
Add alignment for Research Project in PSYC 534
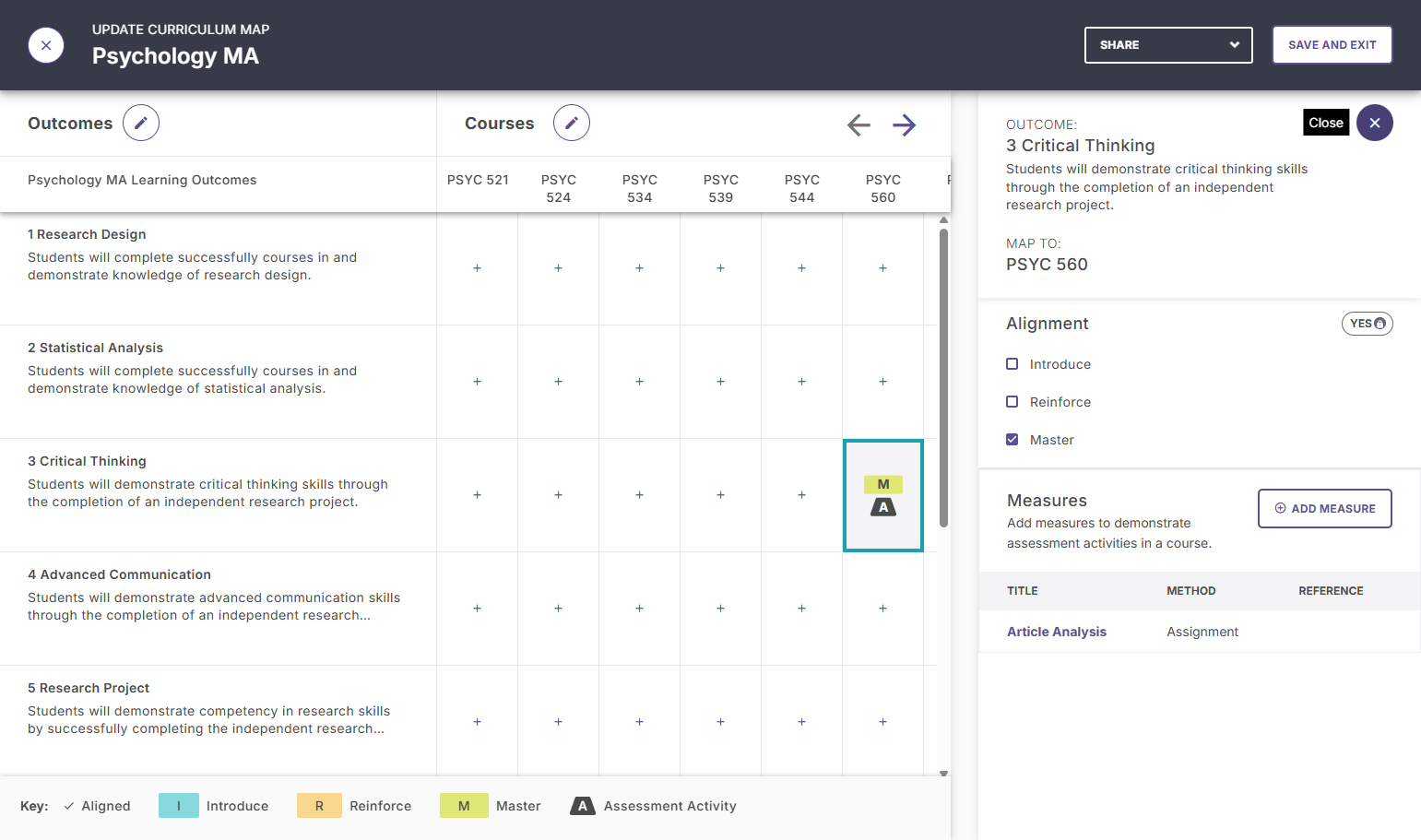pos(639,722)
